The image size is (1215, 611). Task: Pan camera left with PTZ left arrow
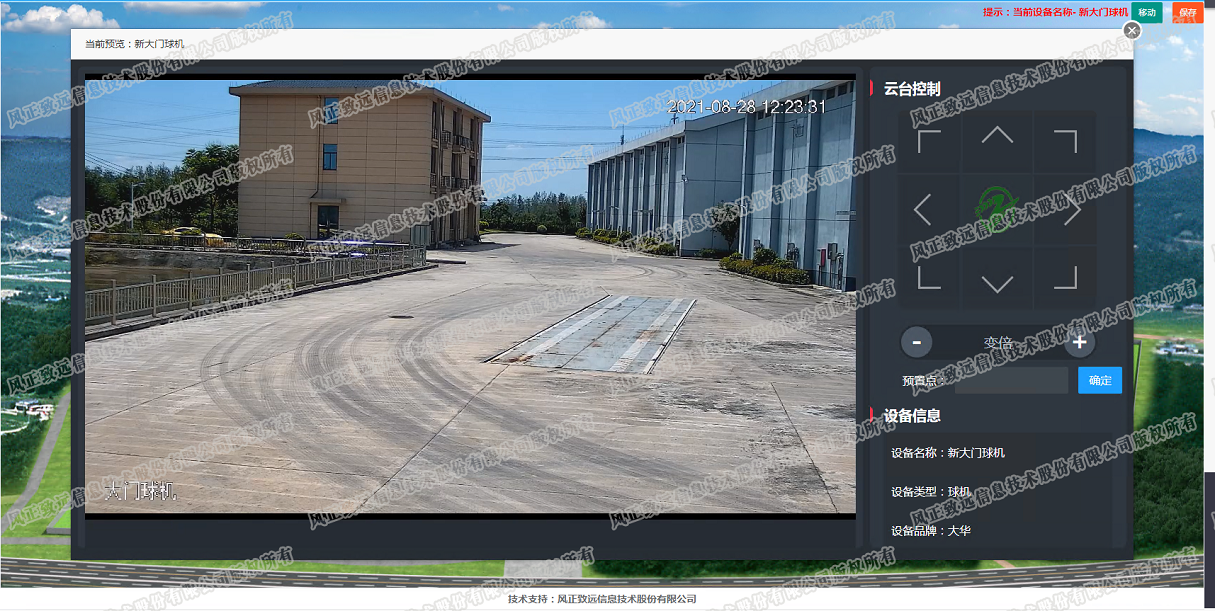(x=923, y=210)
